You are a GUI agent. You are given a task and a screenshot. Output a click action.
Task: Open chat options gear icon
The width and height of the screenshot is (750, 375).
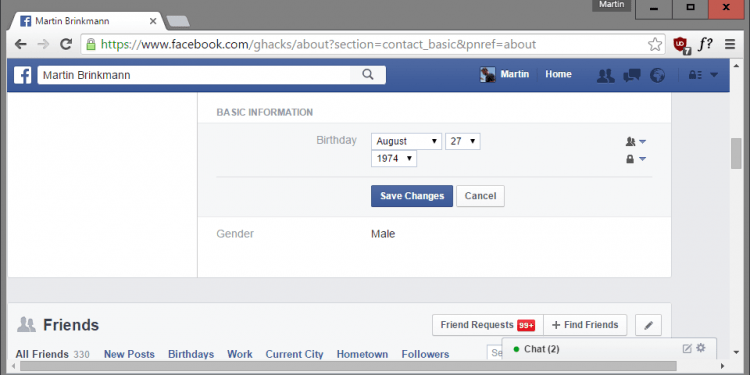tap(701, 348)
